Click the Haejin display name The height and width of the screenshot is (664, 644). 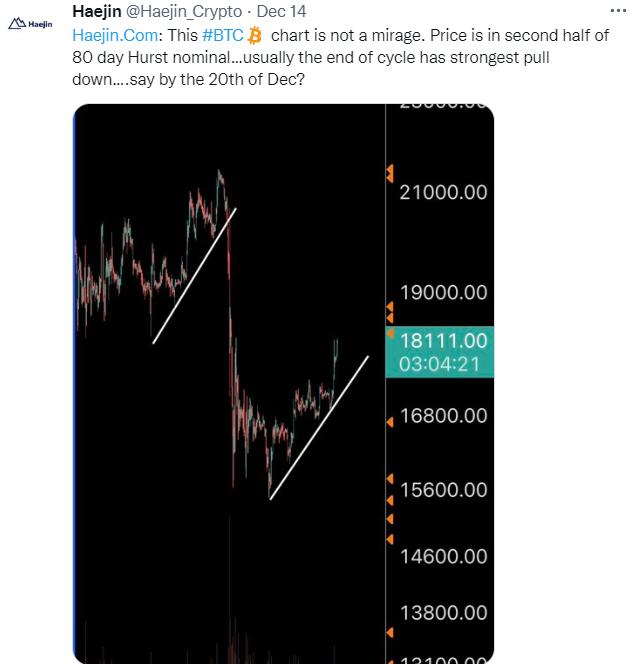pos(97,11)
